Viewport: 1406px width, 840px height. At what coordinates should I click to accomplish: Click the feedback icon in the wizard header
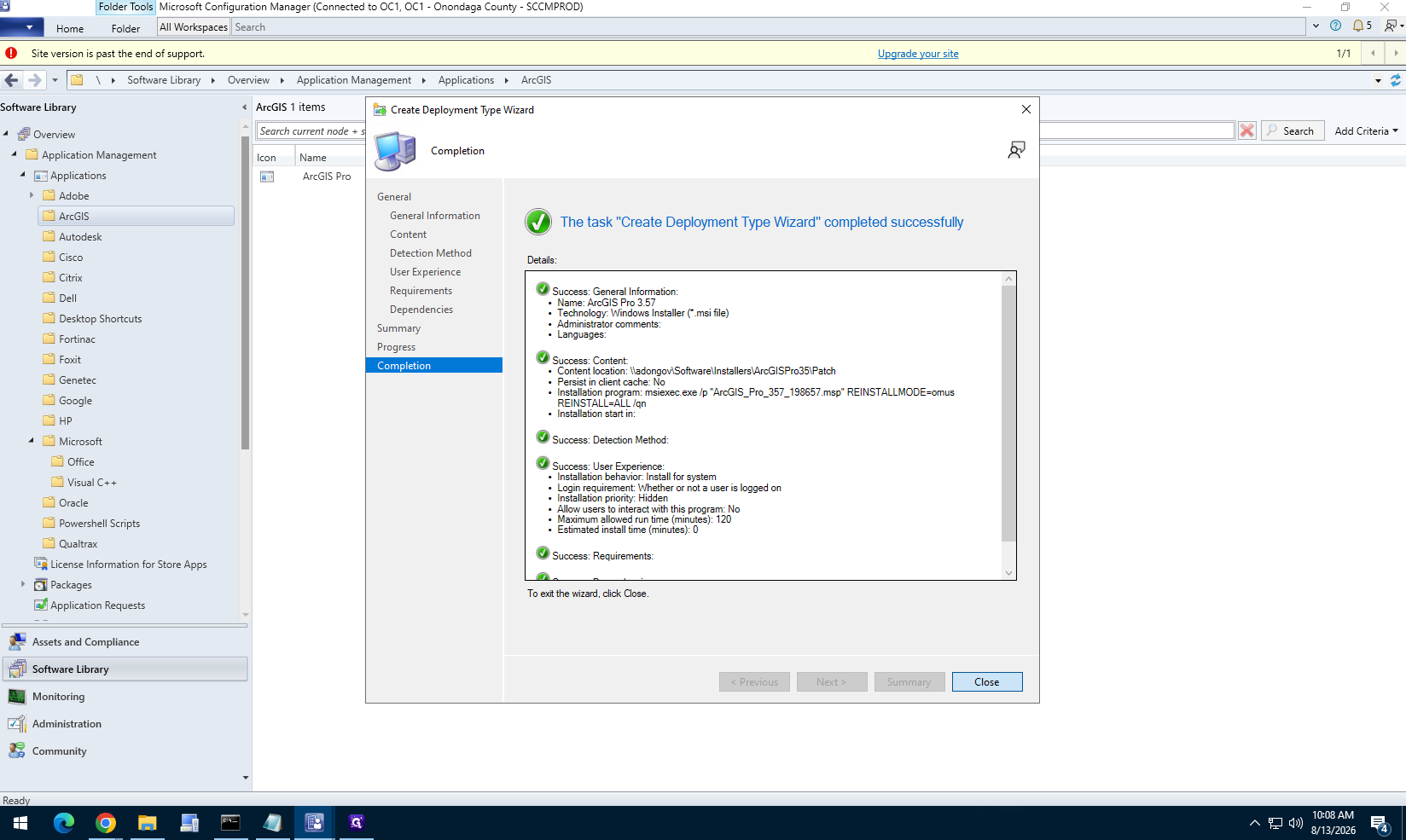pos(1016,150)
